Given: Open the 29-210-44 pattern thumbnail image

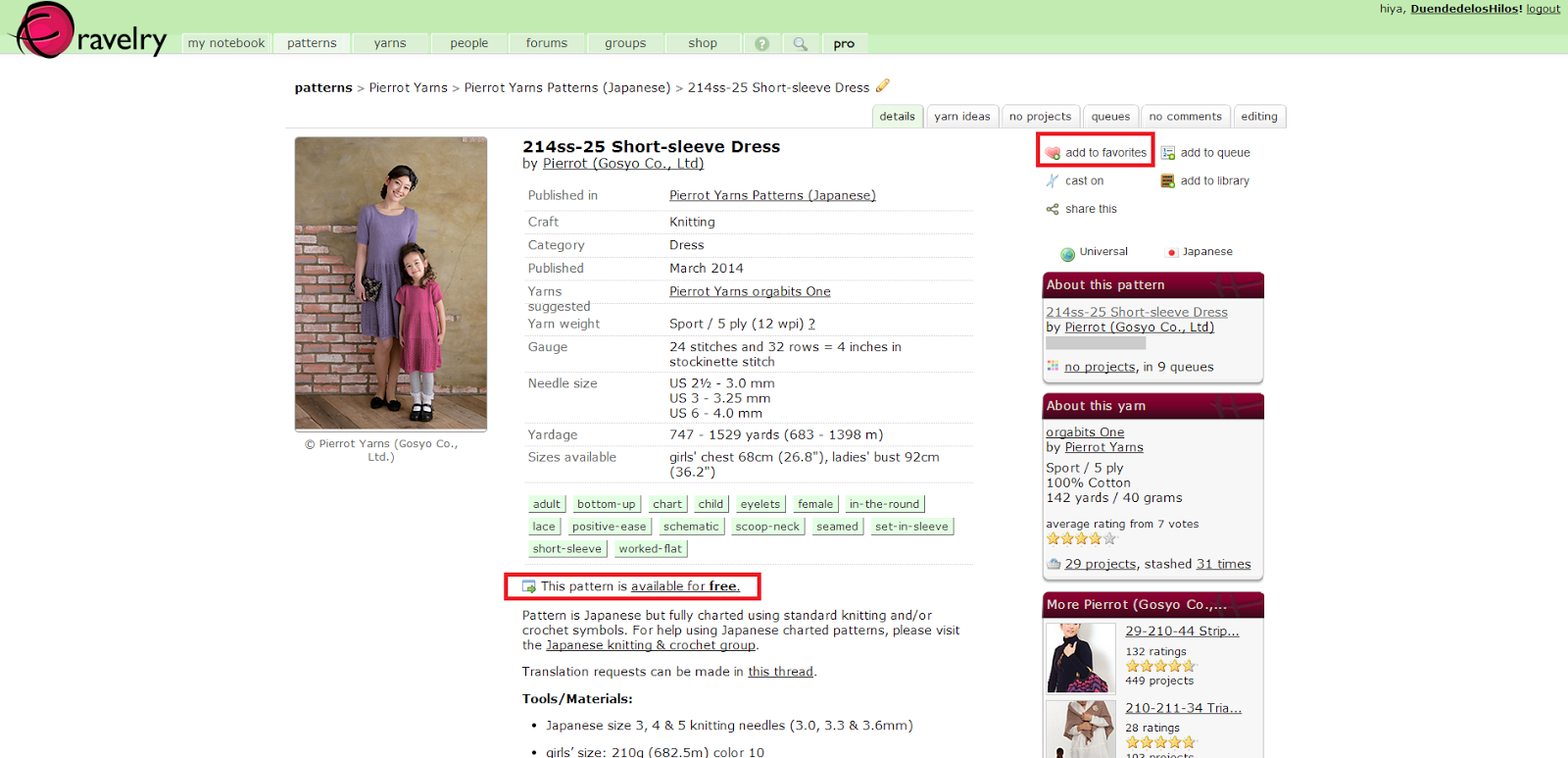Looking at the screenshot, I should (1081, 658).
